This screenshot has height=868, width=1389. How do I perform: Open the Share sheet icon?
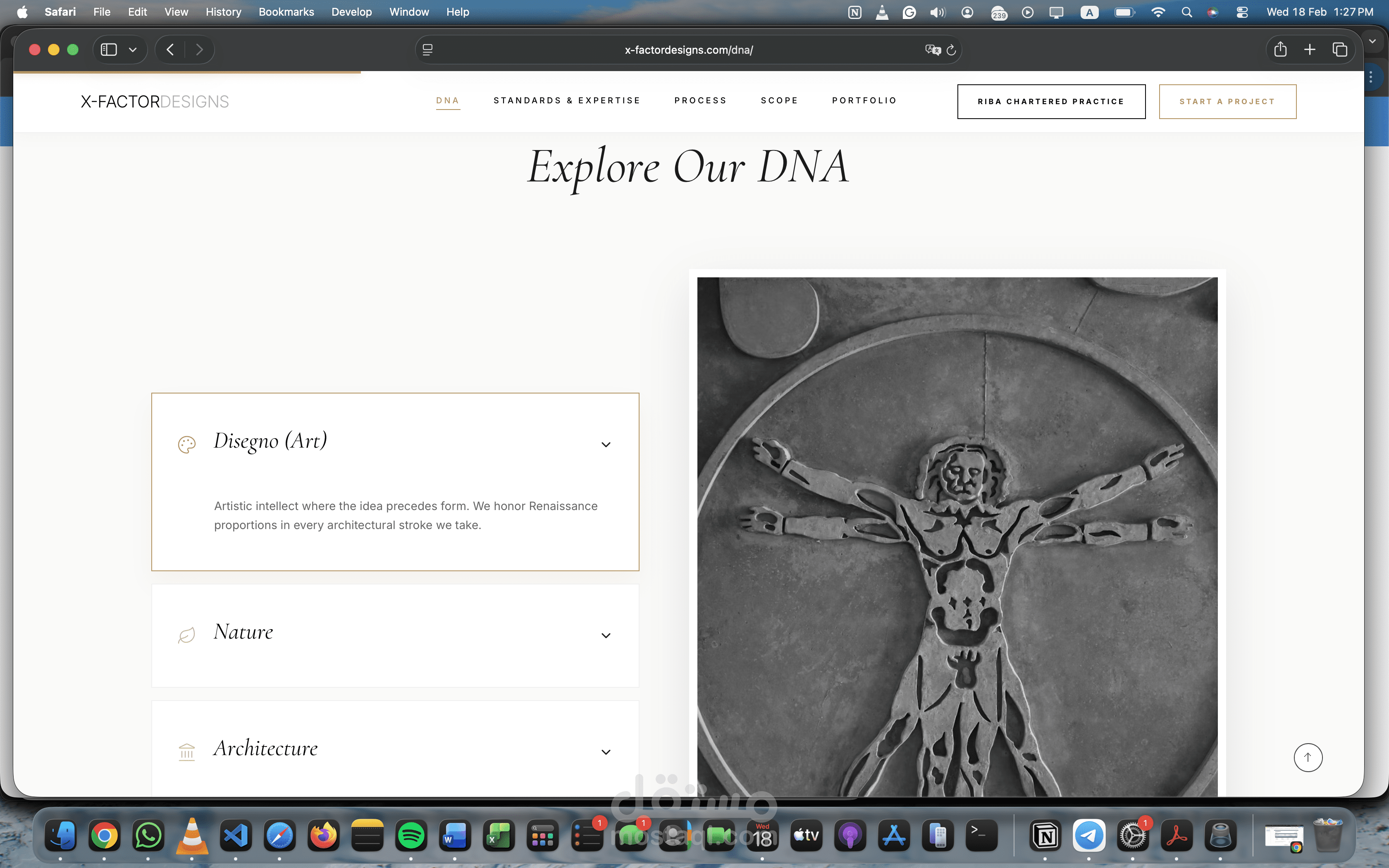click(x=1280, y=50)
